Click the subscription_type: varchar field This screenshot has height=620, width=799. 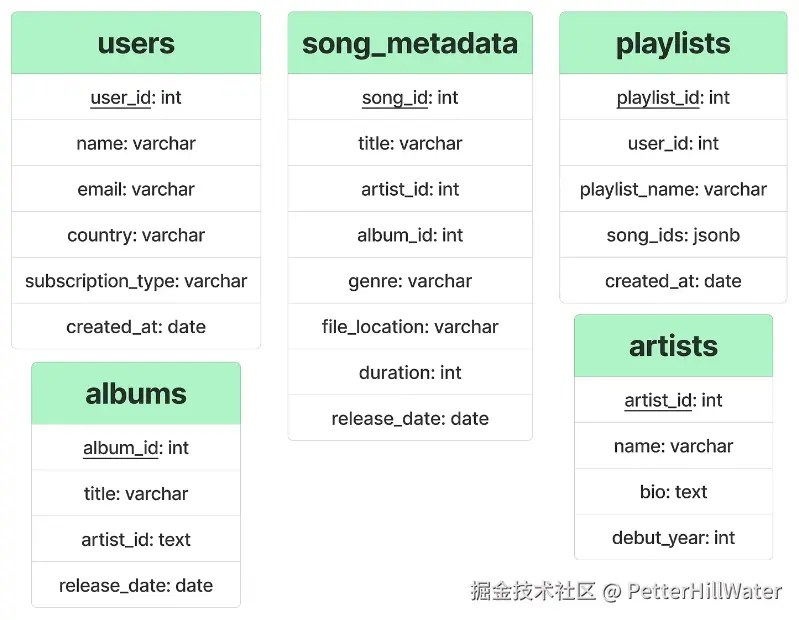click(136, 281)
